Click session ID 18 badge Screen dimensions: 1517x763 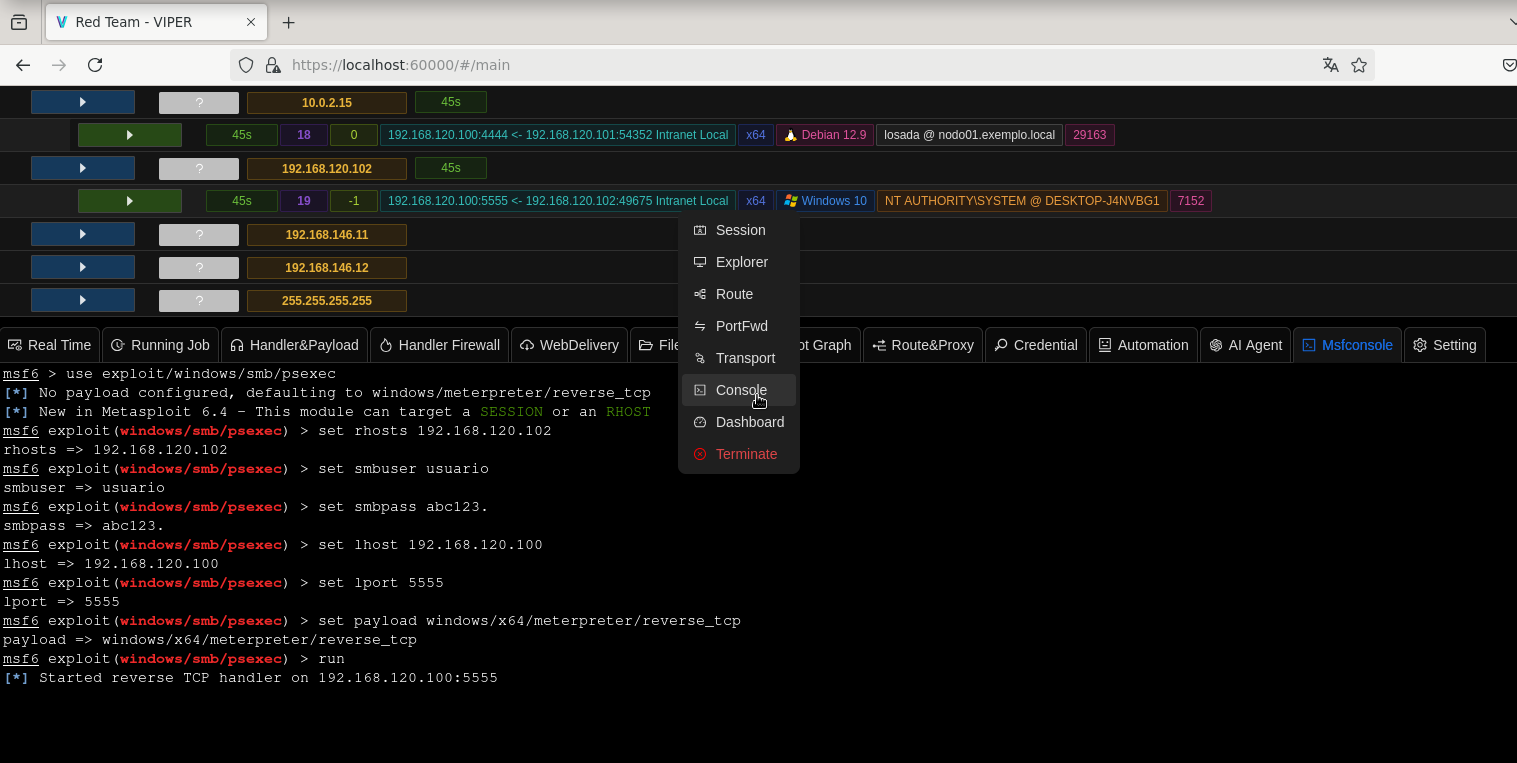tap(304, 135)
